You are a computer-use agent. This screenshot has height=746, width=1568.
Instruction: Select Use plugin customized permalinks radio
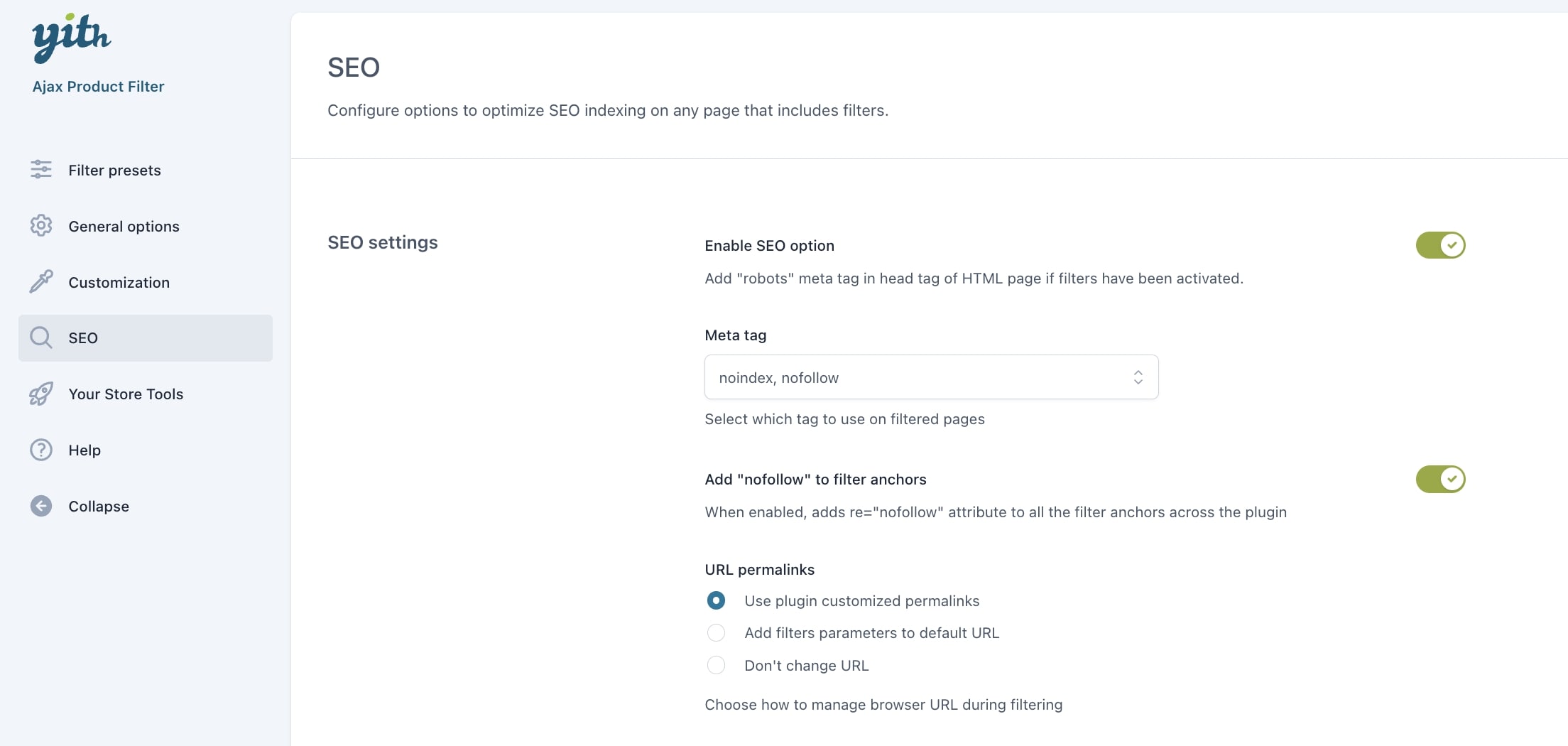click(716, 601)
